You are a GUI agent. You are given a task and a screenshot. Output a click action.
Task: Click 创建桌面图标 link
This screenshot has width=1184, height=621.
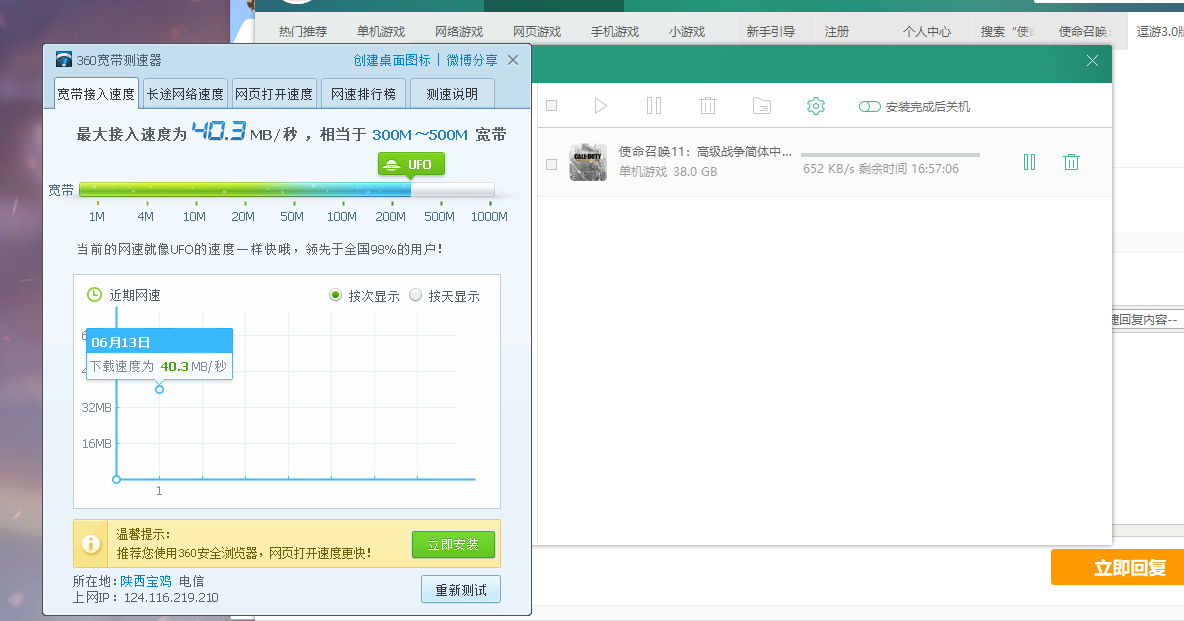pyautogui.click(x=392, y=60)
